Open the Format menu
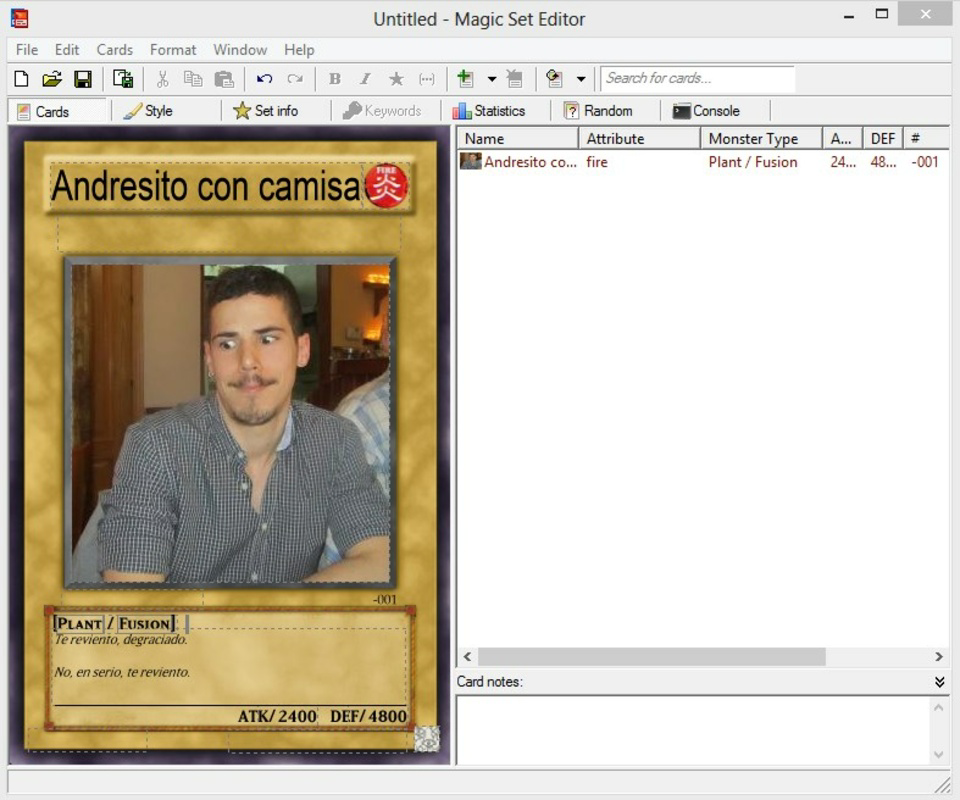The width and height of the screenshot is (960, 800). (172, 49)
